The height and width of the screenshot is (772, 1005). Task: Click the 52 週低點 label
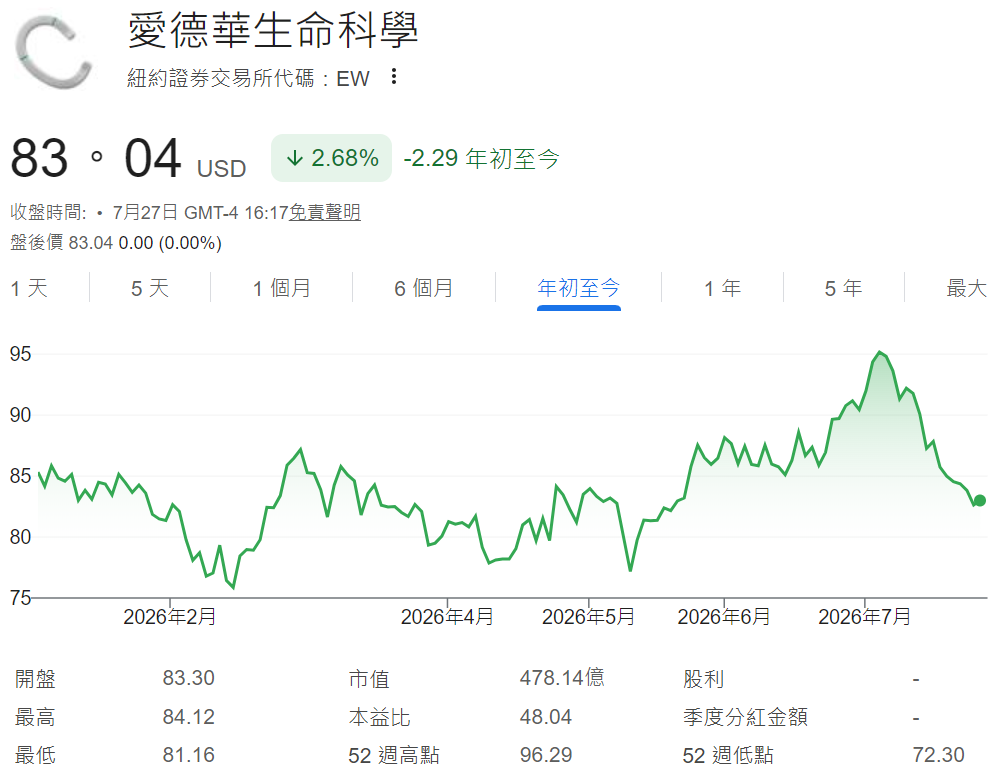[x=727, y=755]
